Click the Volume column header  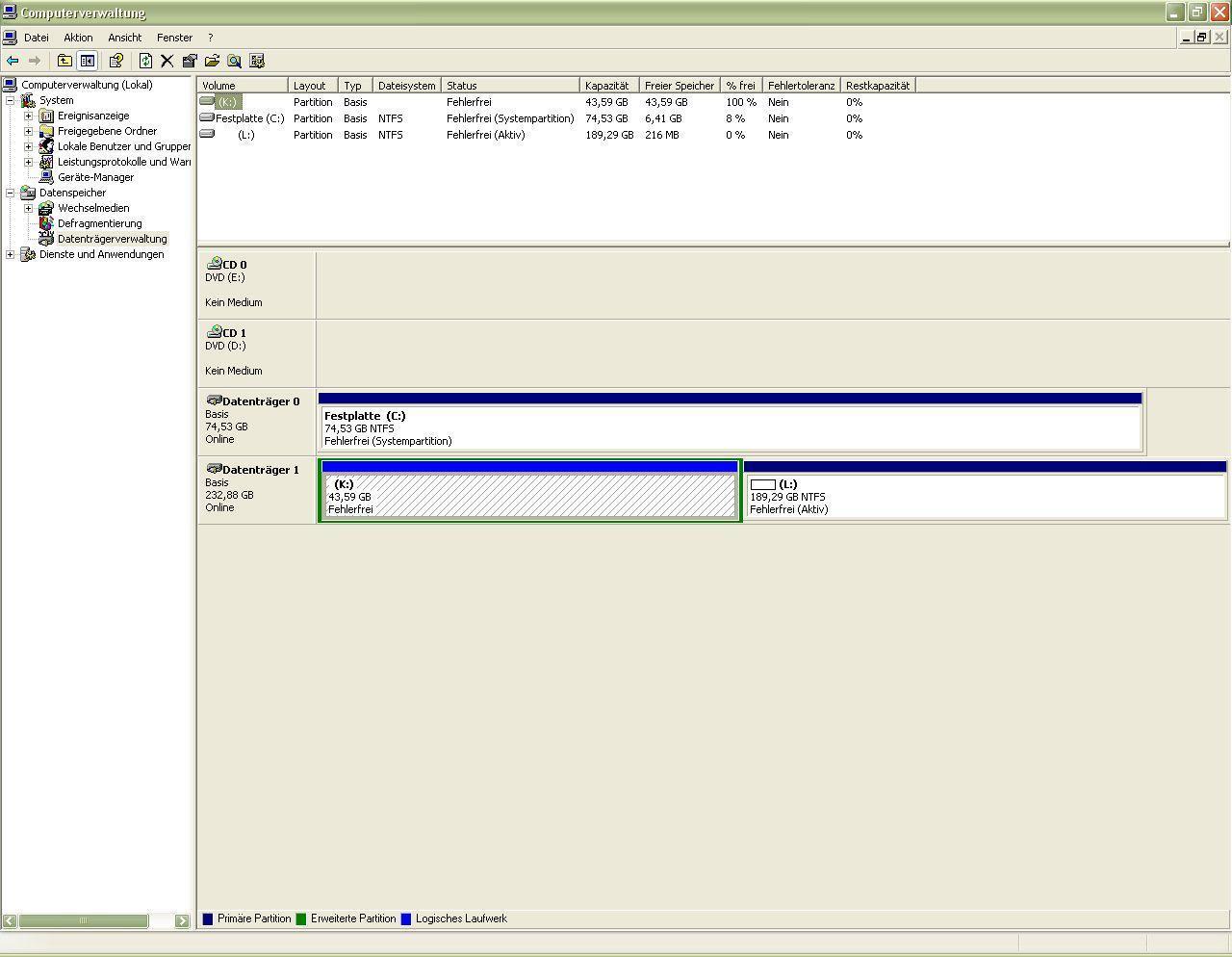pyautogui.click(x=243, y=86)
